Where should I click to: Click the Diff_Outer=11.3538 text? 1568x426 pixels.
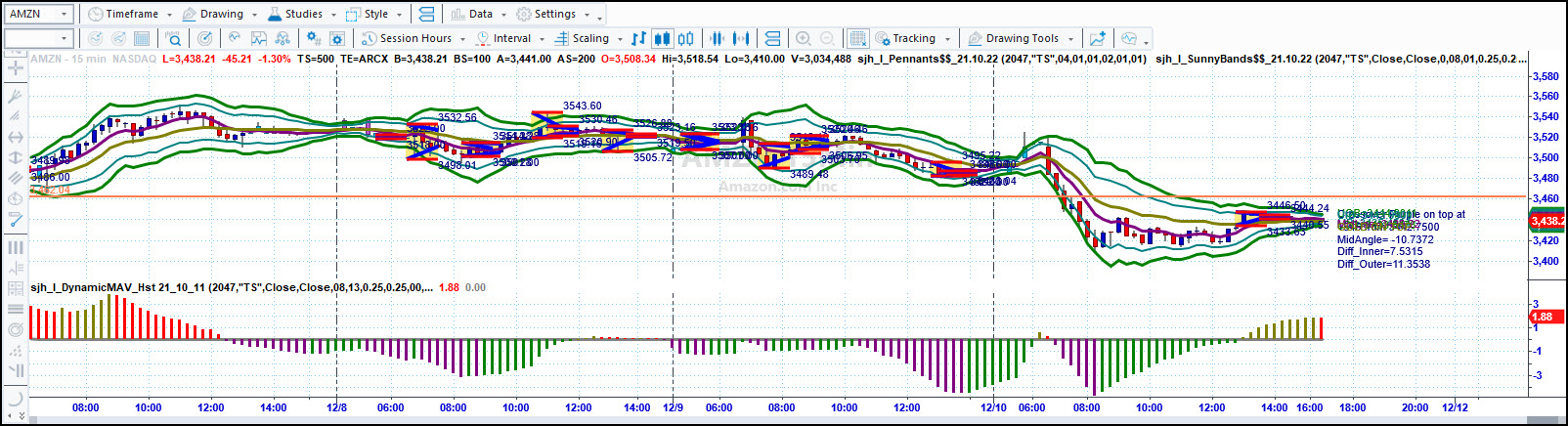pos(1383,264)
